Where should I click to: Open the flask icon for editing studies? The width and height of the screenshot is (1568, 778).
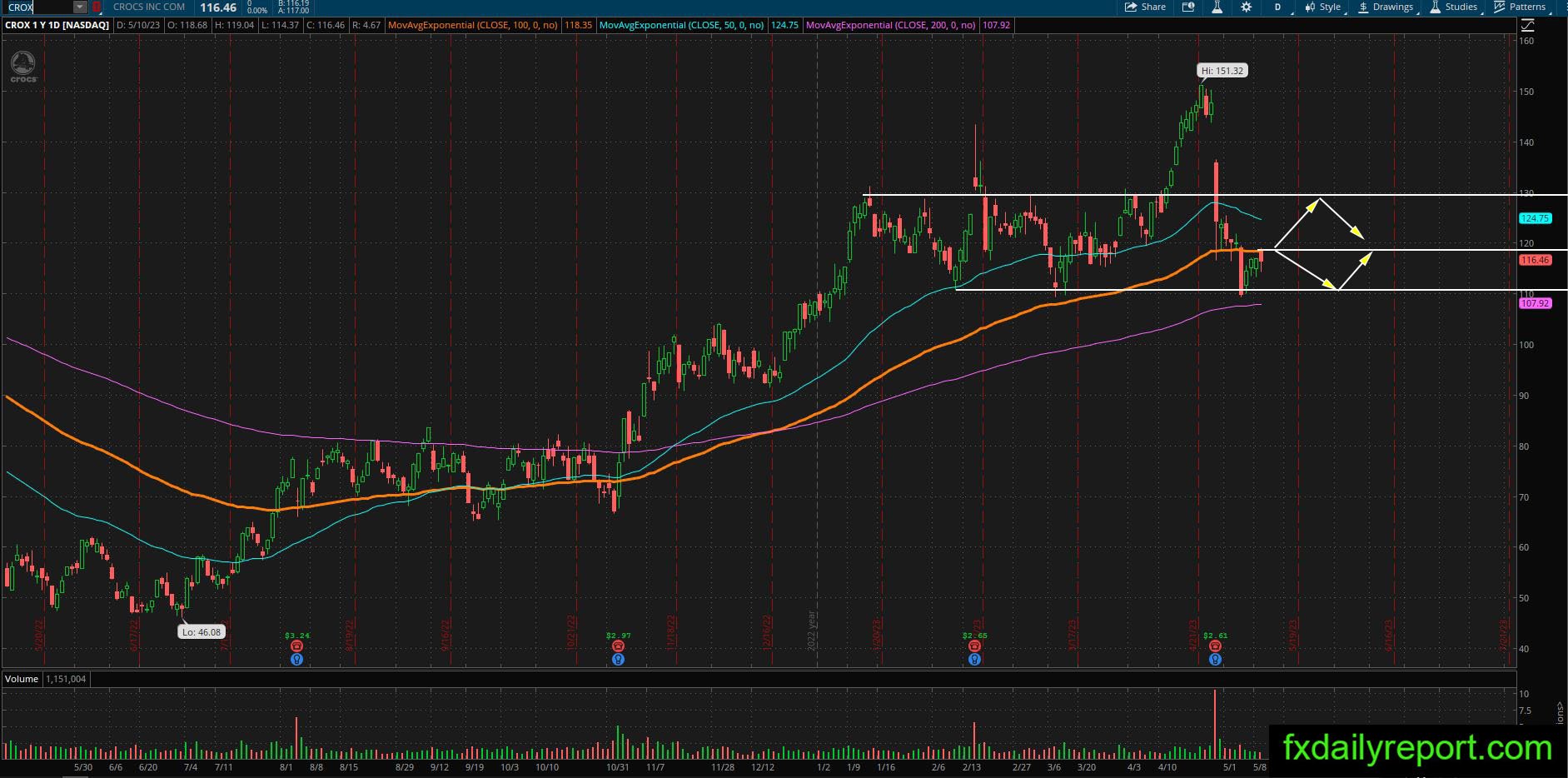coord(1217,7)
